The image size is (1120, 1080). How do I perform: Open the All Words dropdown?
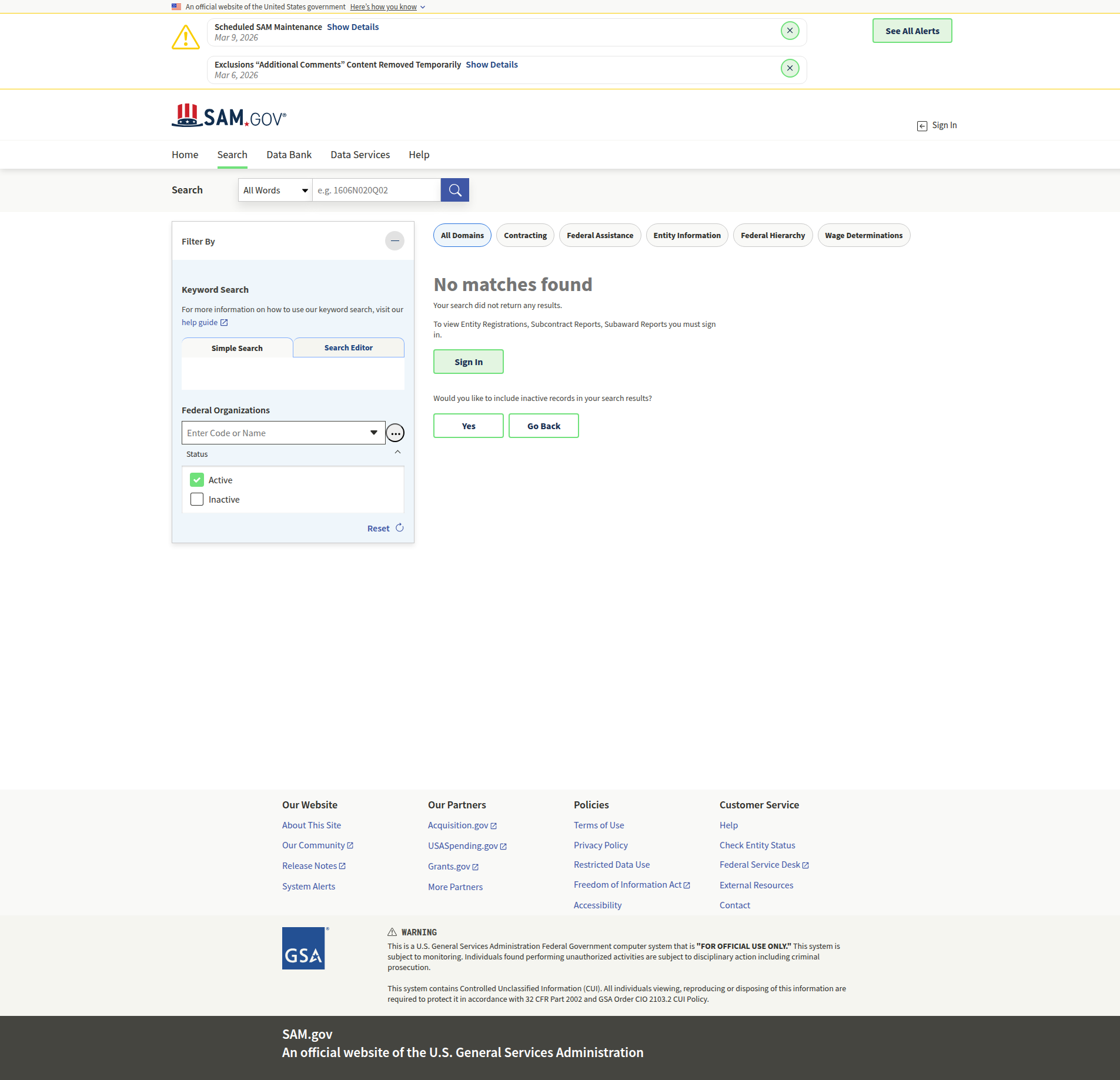[275, 190]
